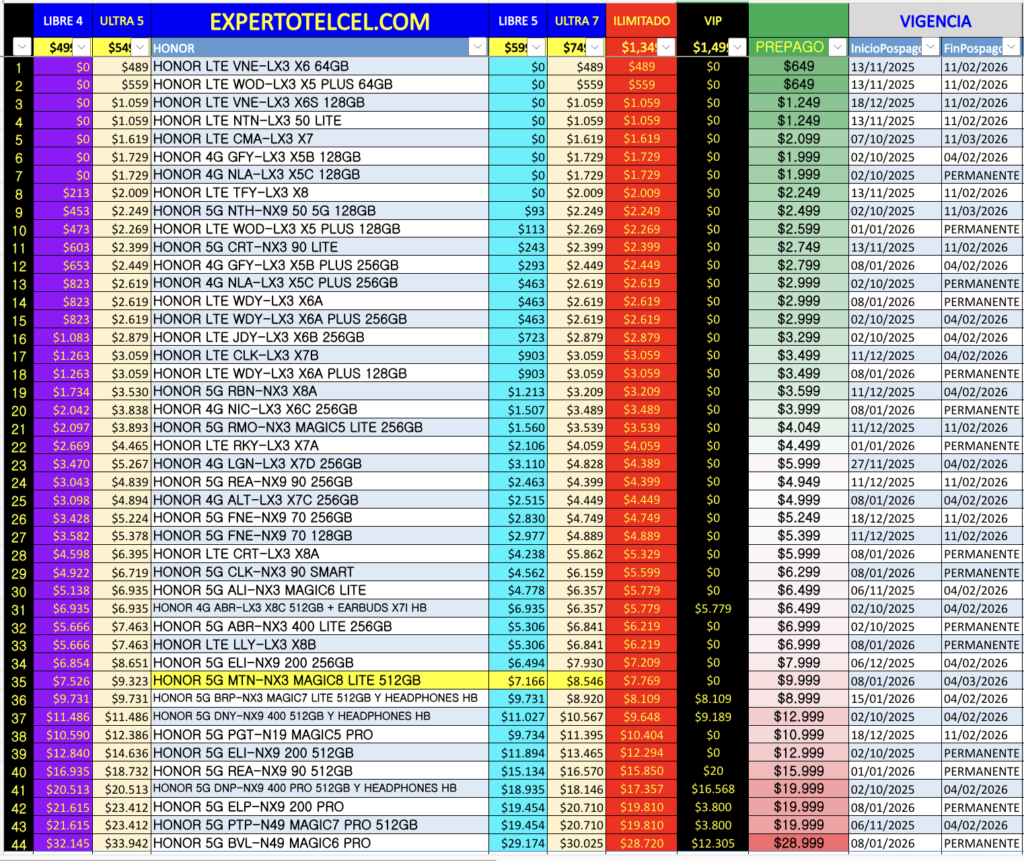Click the ILIMITADO header cell
The height and width of the screenshot is (861, 1024).
click(641, 20)
